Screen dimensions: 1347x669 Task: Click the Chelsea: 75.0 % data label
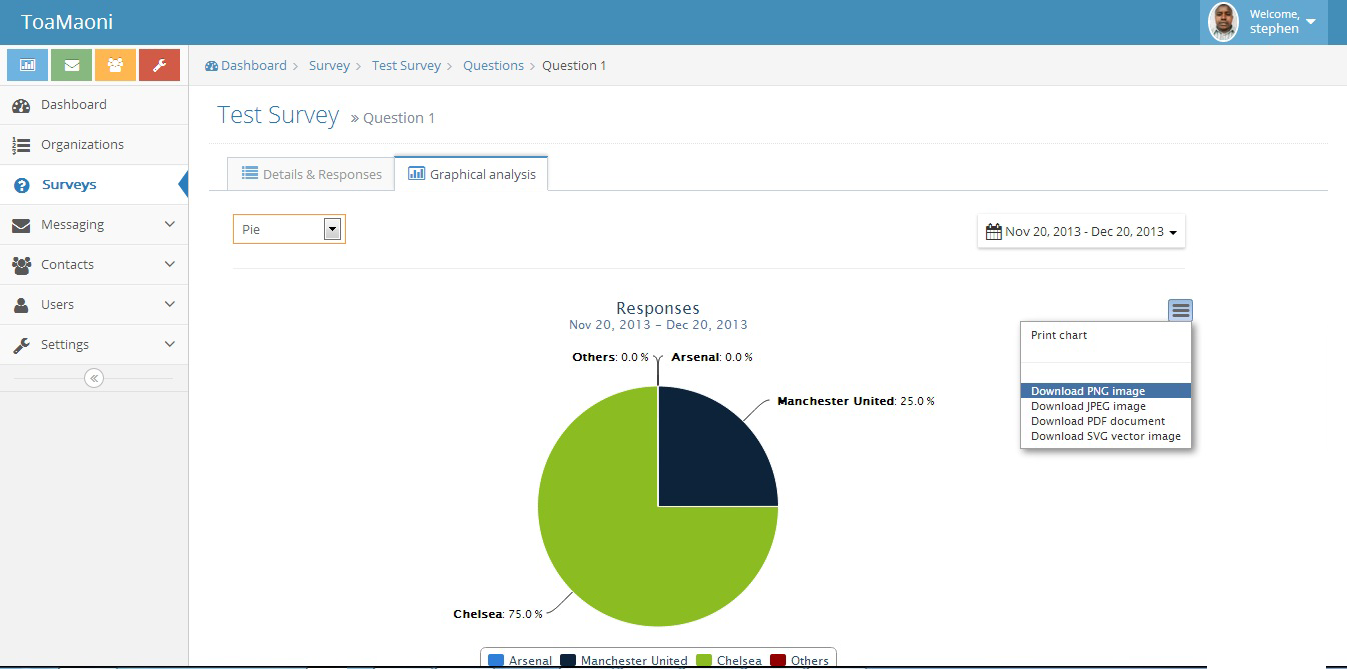pos(497,614)
